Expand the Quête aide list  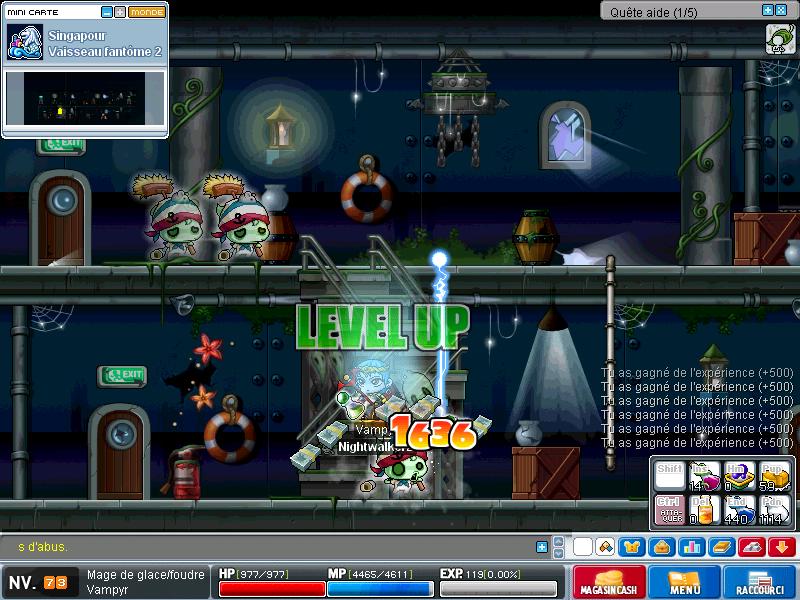pos(768,10)
